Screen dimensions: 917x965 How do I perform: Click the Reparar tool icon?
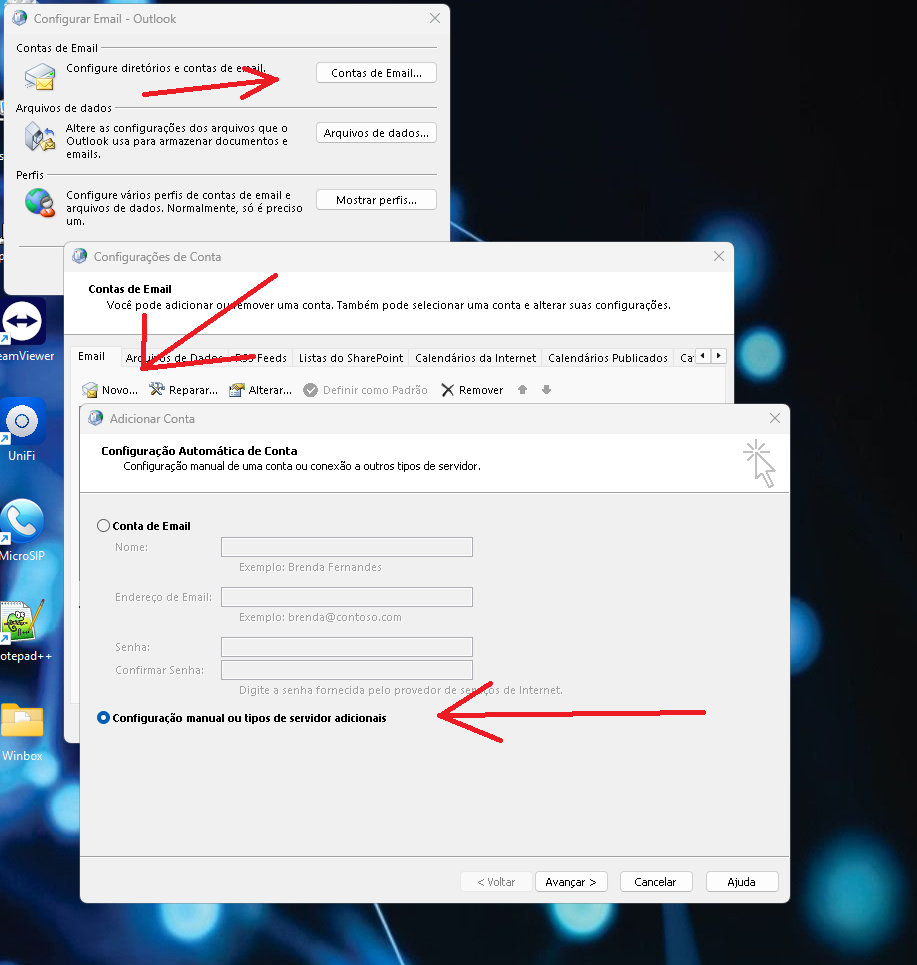coord(157,390)
